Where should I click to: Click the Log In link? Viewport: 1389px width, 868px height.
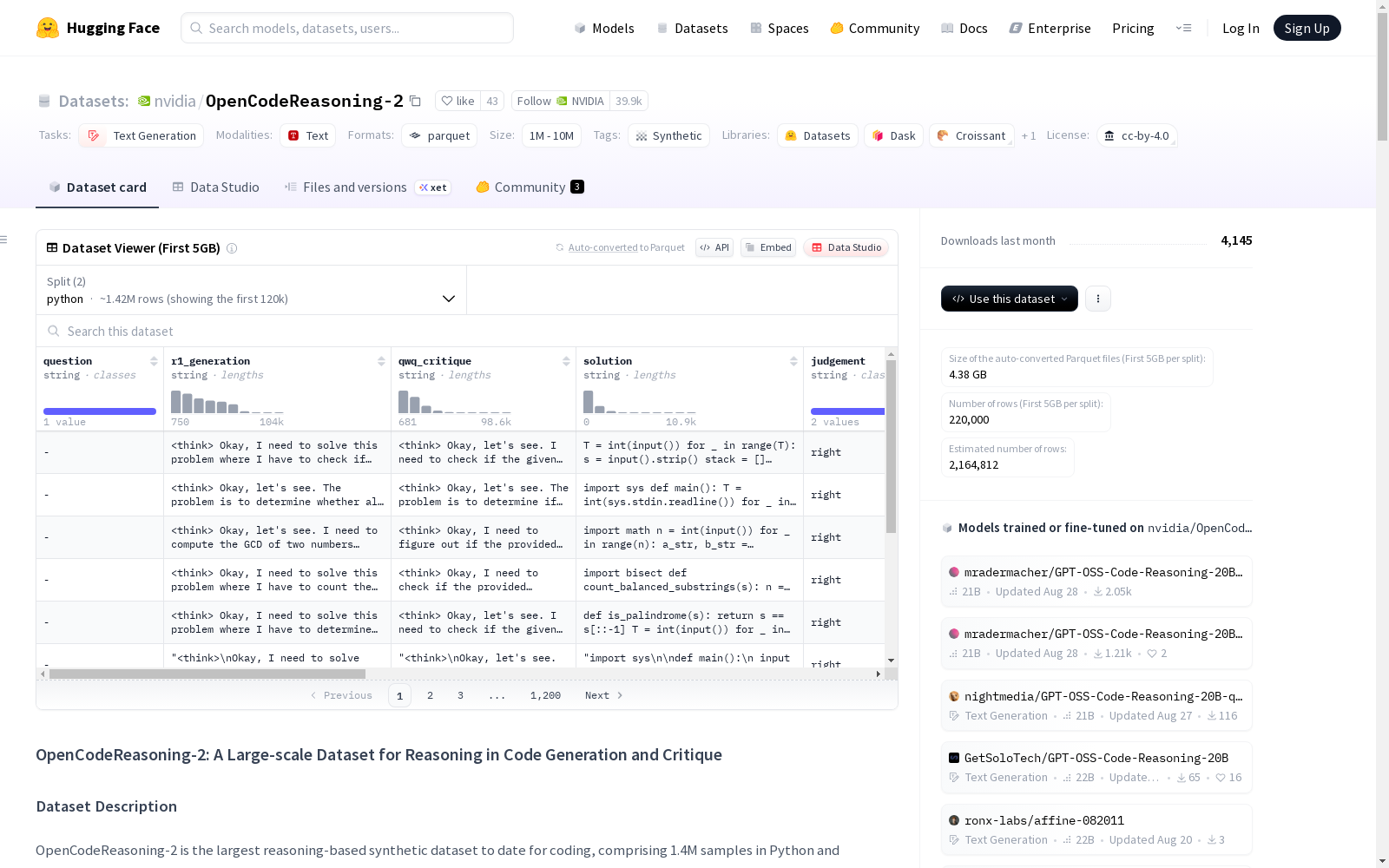(x=1241, y=28)
